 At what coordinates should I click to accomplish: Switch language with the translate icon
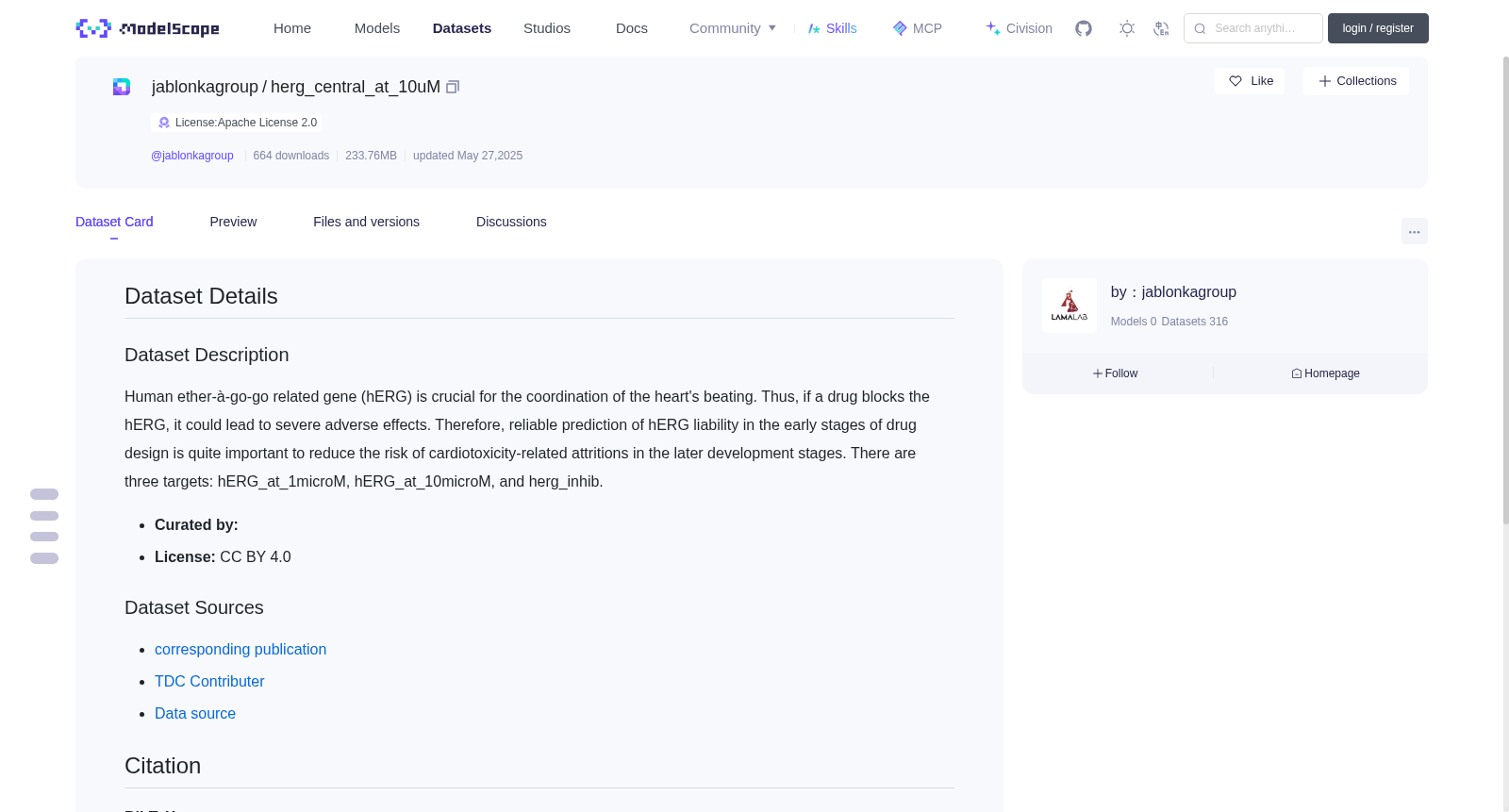(x=1161, y=28)
